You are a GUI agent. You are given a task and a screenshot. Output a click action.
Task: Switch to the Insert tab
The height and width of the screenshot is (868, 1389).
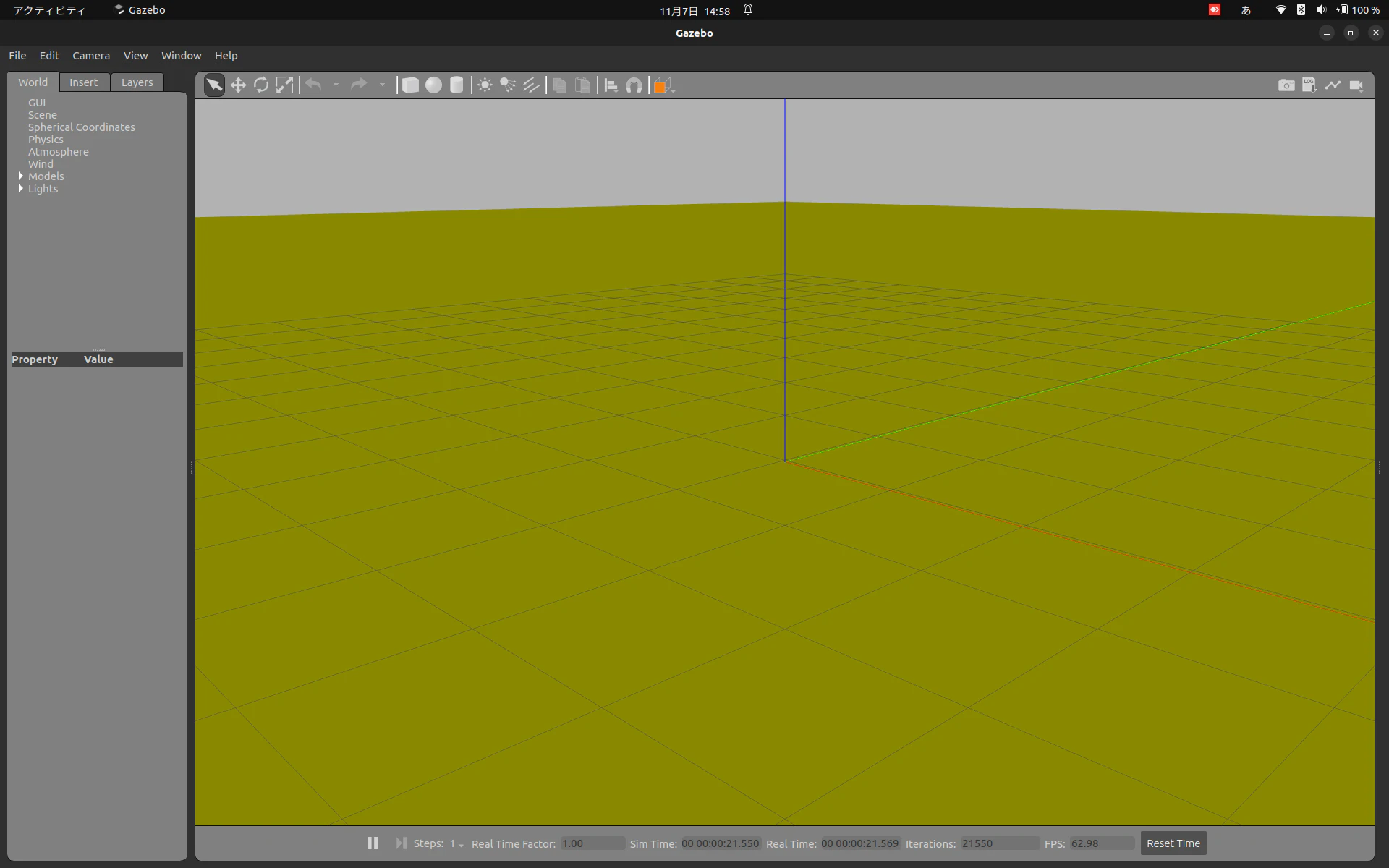(84, 82)
